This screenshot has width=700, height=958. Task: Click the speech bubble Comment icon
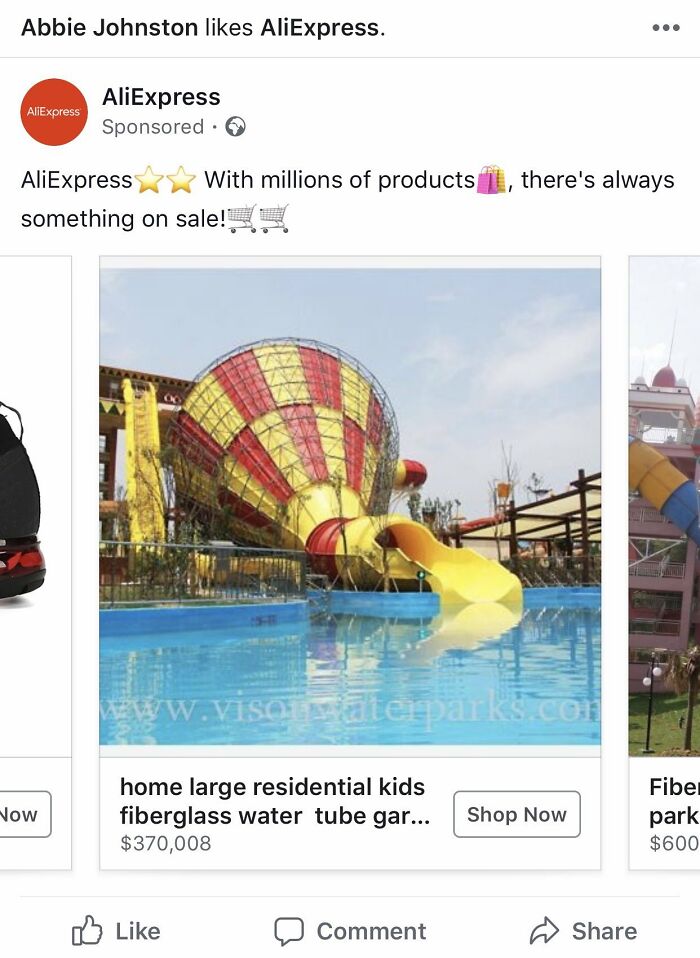tap(288, 931)
